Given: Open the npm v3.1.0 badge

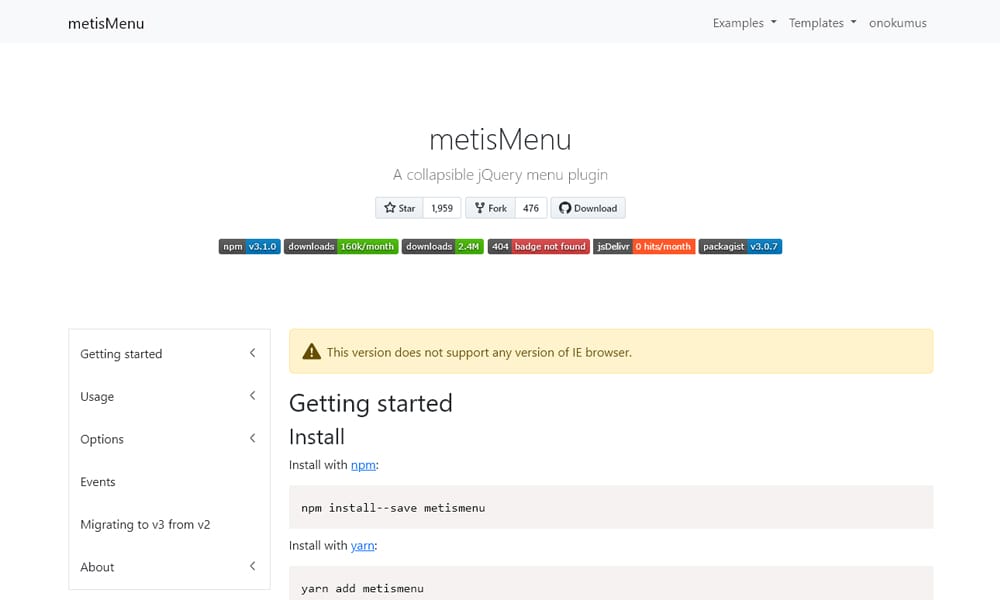Looking at the screenshot, I should tap(249, 246).
